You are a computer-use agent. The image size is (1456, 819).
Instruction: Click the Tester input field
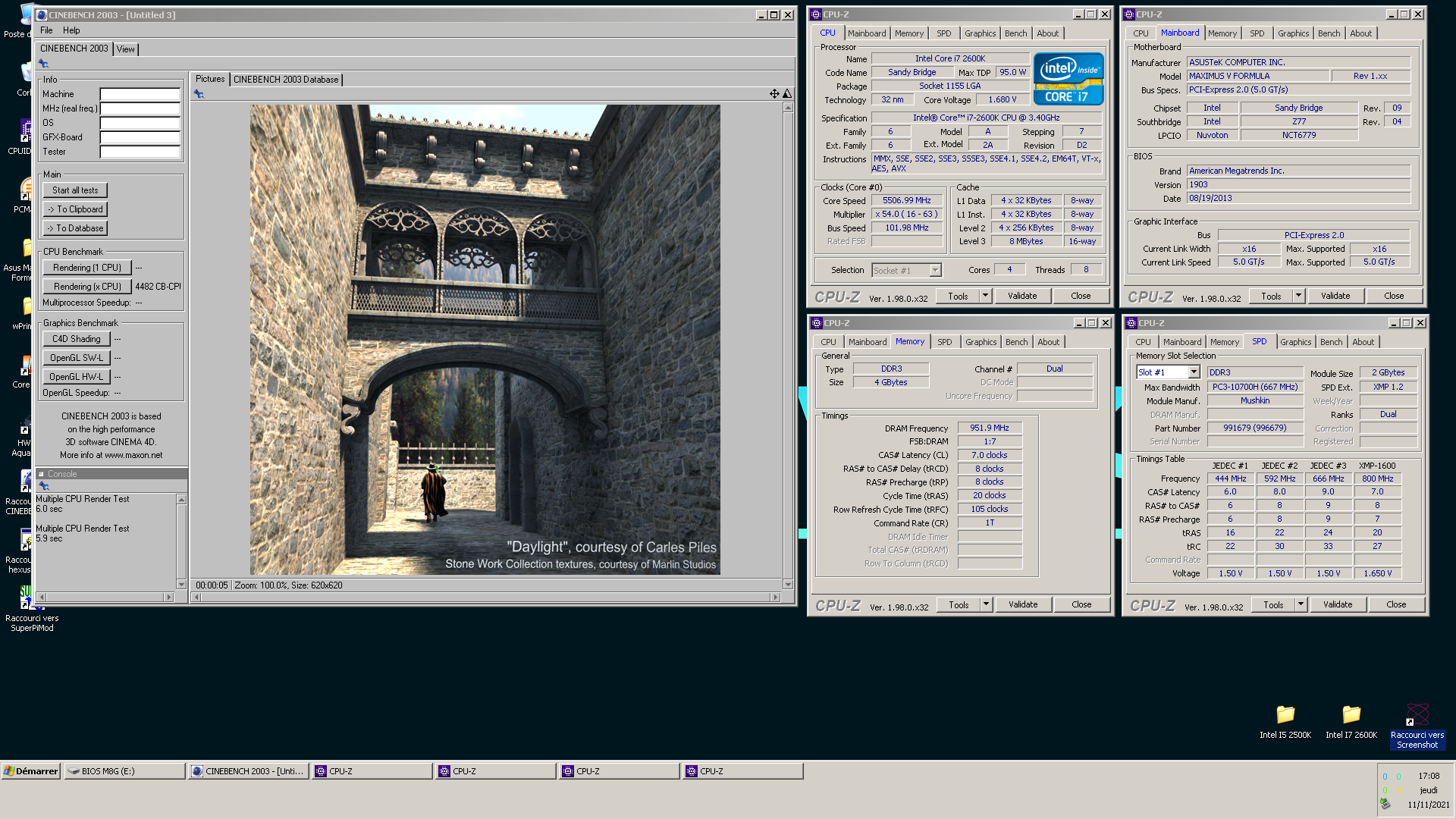click(x=140, y=152)
